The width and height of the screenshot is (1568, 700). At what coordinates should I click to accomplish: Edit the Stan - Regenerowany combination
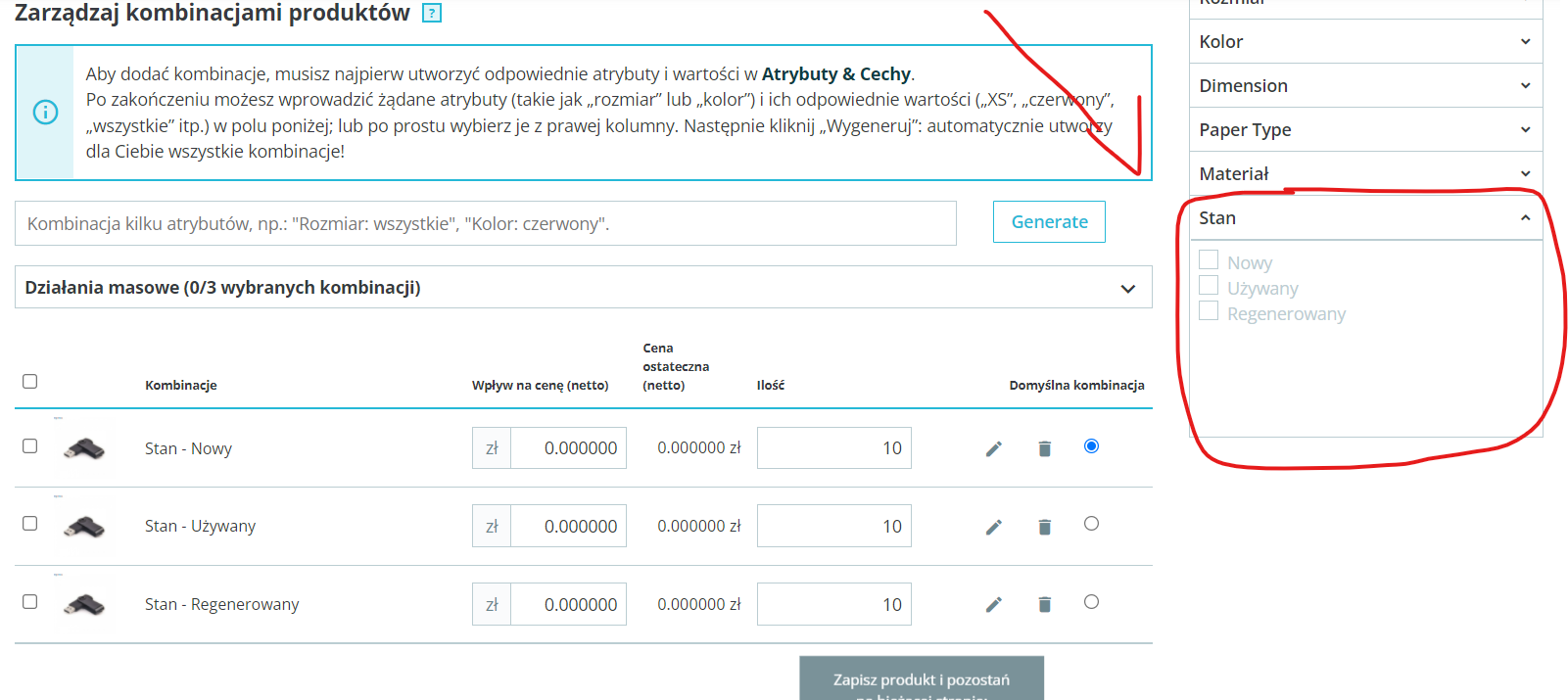point(993,604)
